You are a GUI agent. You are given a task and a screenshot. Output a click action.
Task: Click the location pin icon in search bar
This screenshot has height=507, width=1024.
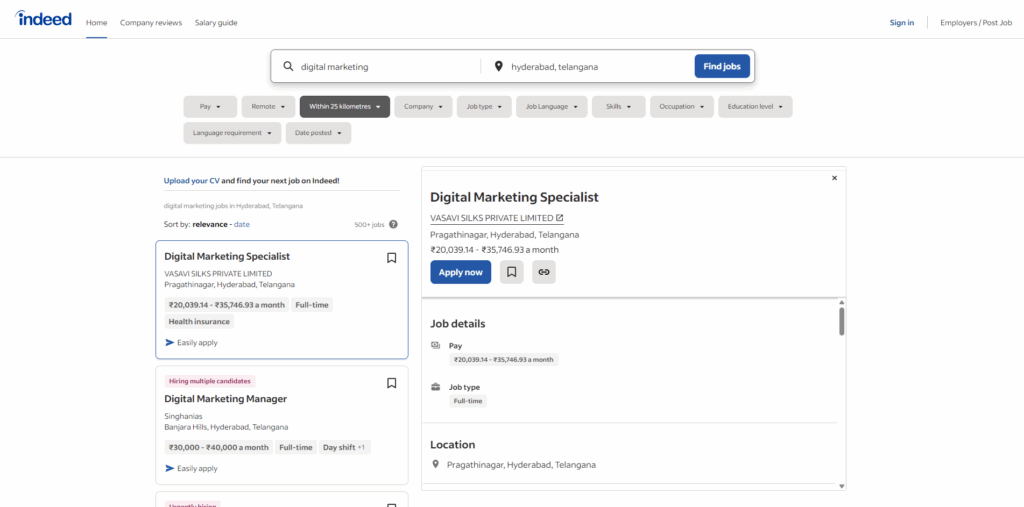coord(498,66)
